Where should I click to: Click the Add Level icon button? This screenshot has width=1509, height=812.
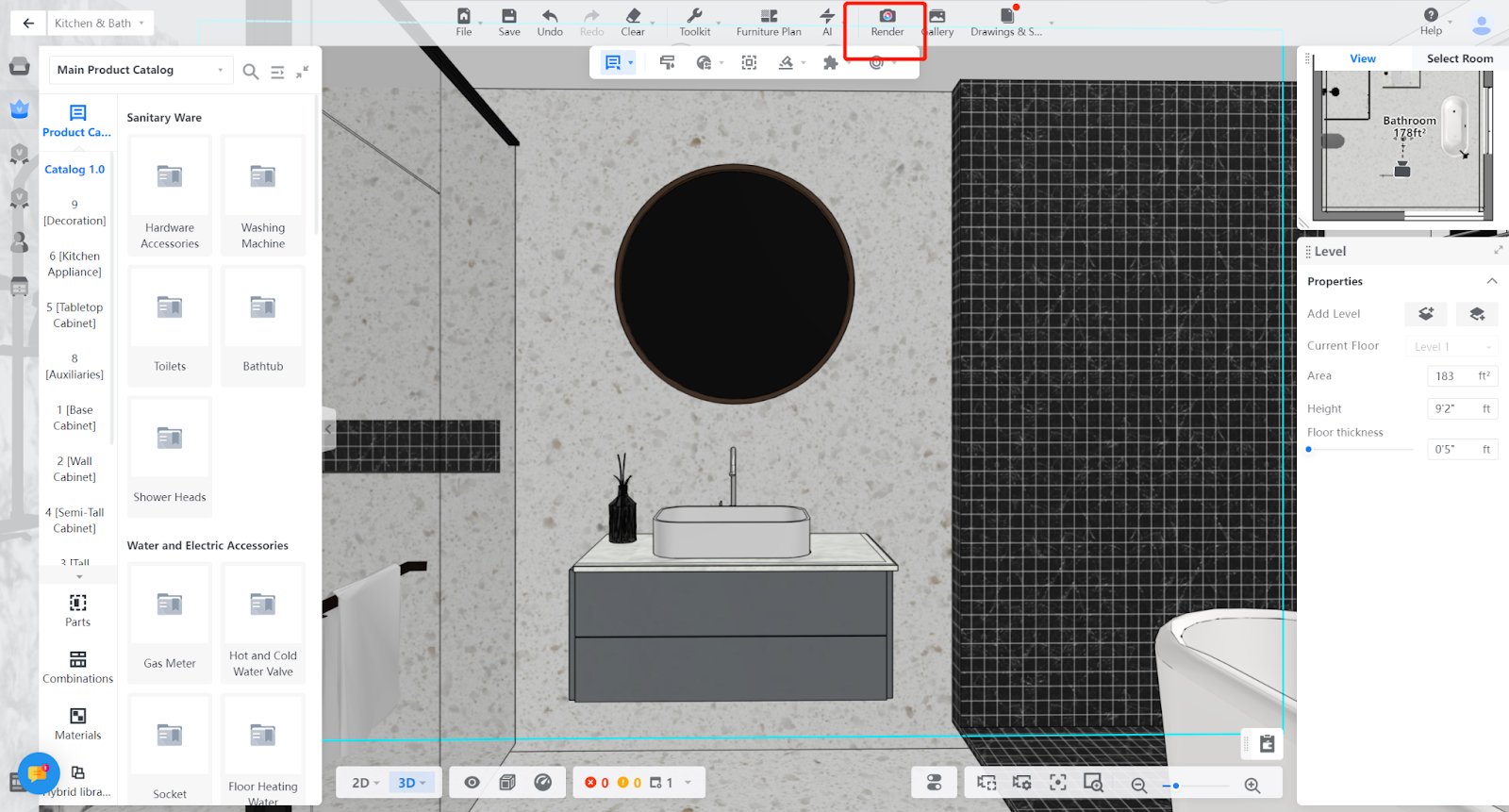1425,314
